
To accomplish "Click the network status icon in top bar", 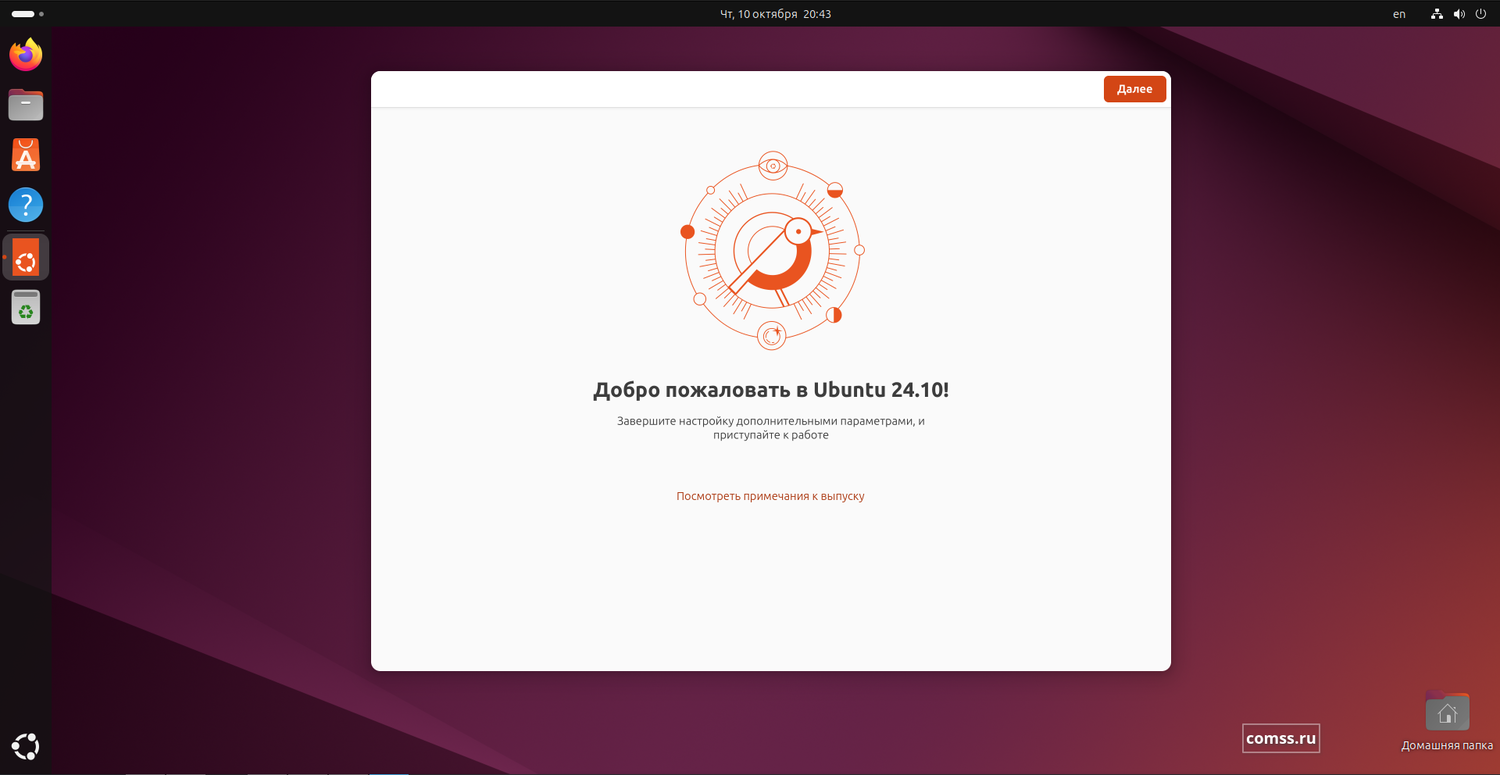I will (x=1437, y=14).
